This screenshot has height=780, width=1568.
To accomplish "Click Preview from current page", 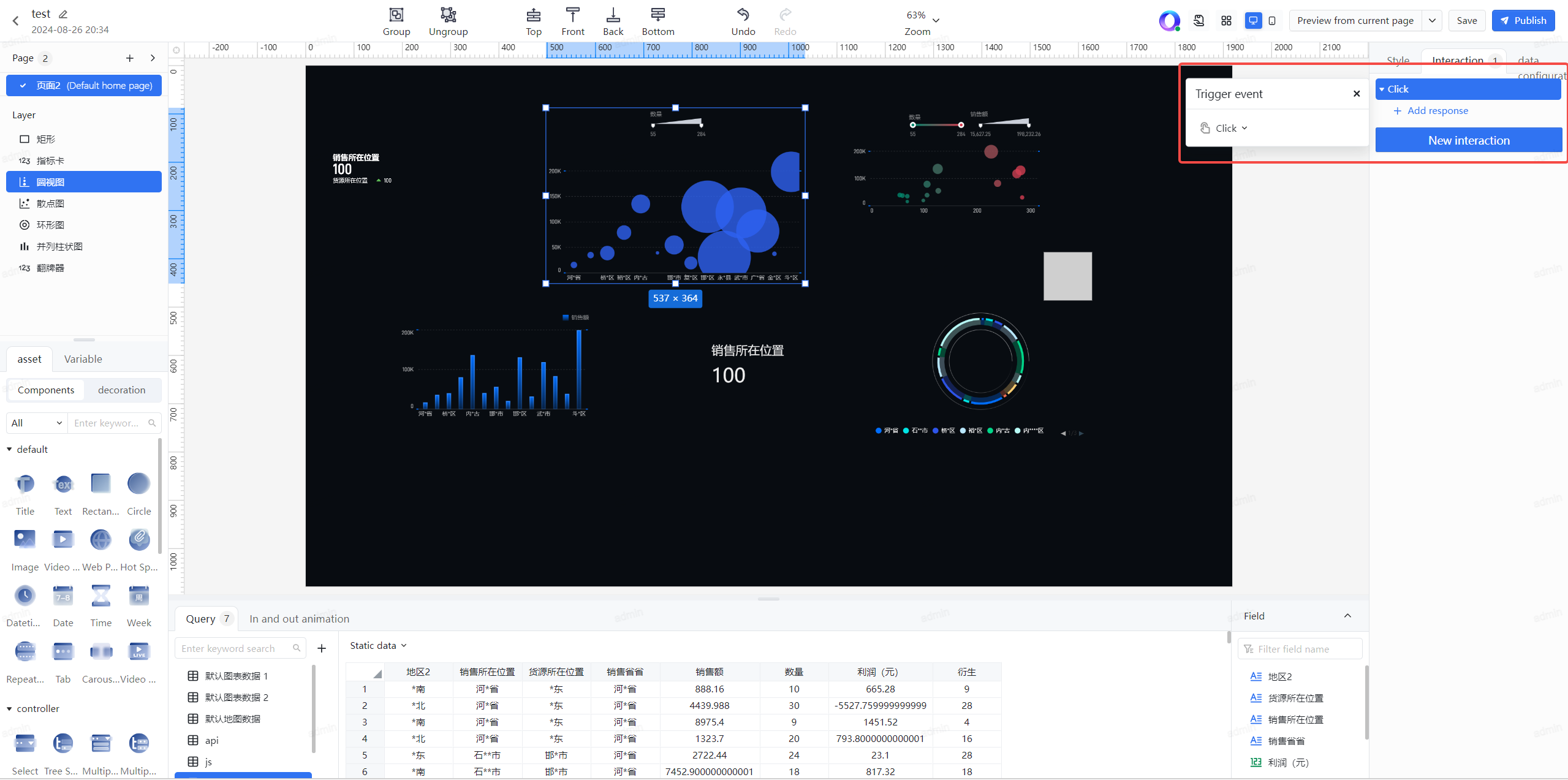I will click(x=1355, y=21).
